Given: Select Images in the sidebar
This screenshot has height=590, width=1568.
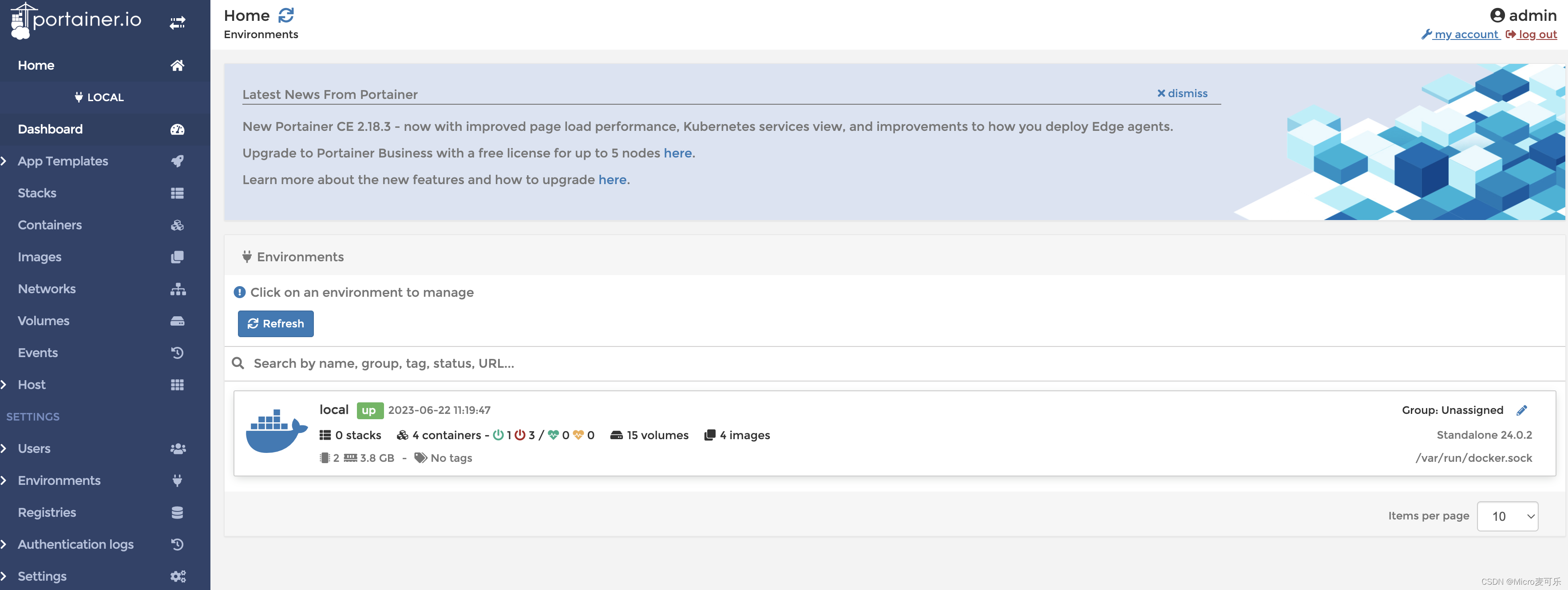Looking at the screenshot, I should (105, 257).
